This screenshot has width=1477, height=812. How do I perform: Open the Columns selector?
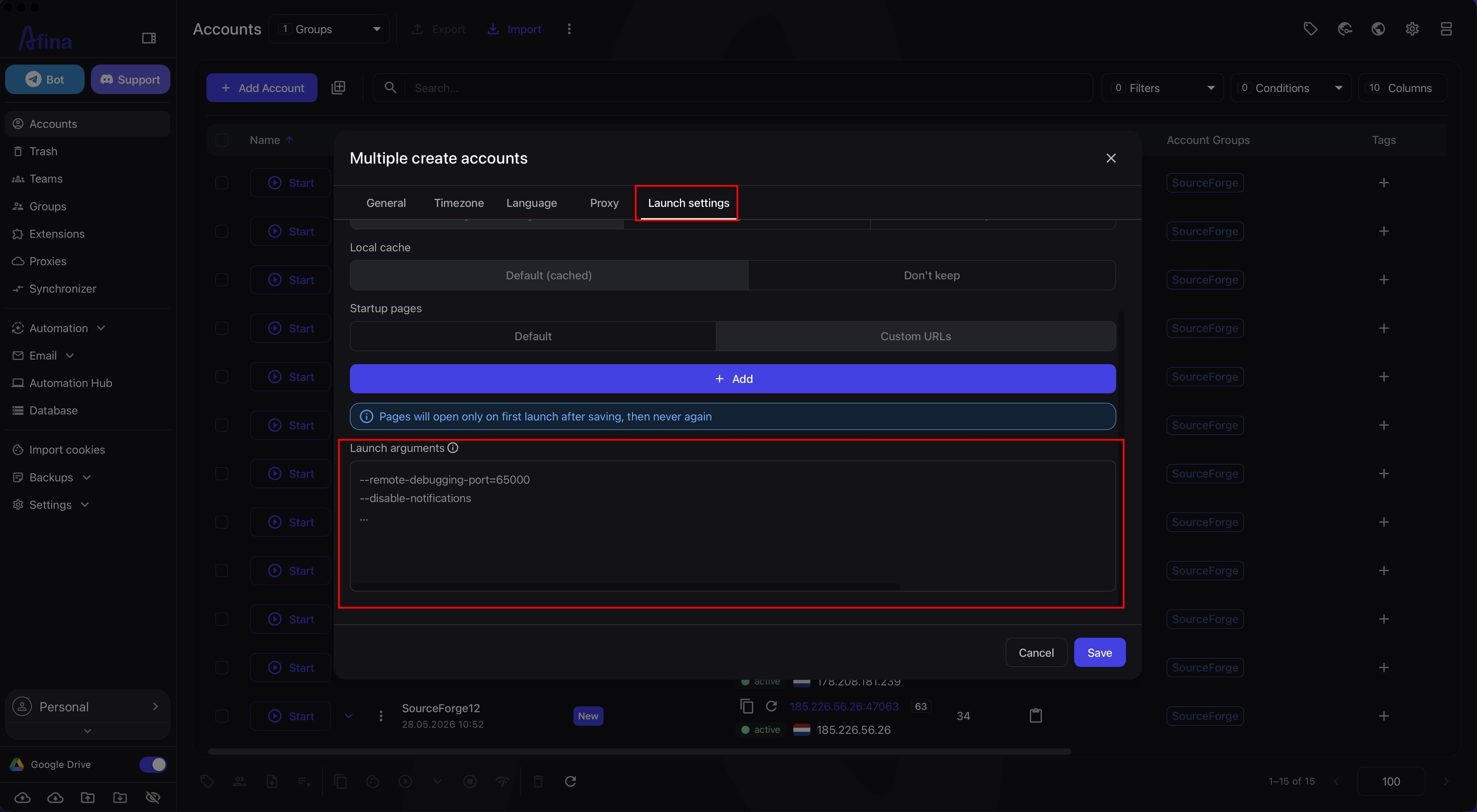[x=1402, y=88]
